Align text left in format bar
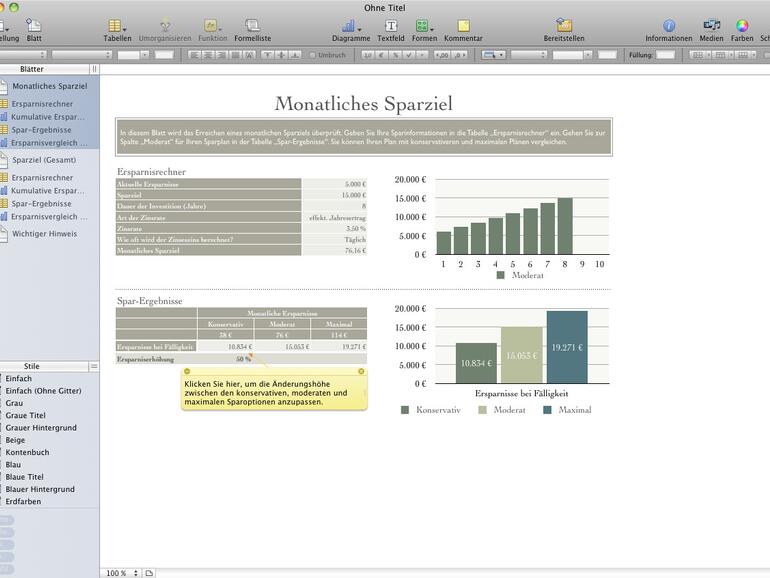770x578 pixels. 194,55
